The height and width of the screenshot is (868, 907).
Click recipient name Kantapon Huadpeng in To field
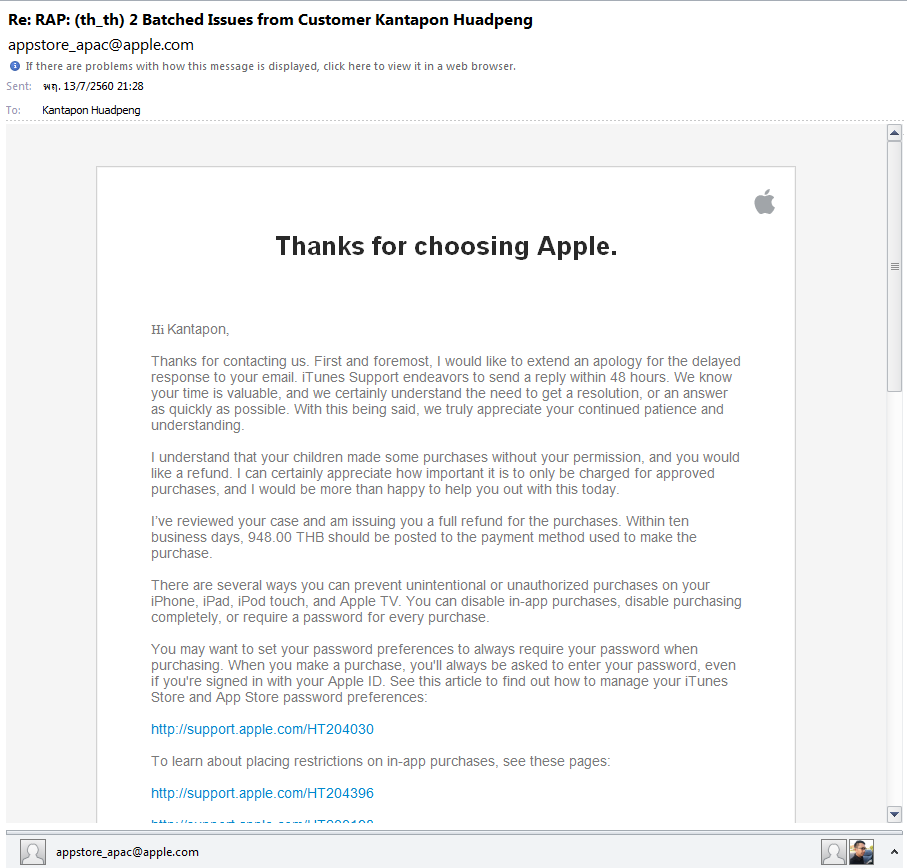click(x=91, y=110)
